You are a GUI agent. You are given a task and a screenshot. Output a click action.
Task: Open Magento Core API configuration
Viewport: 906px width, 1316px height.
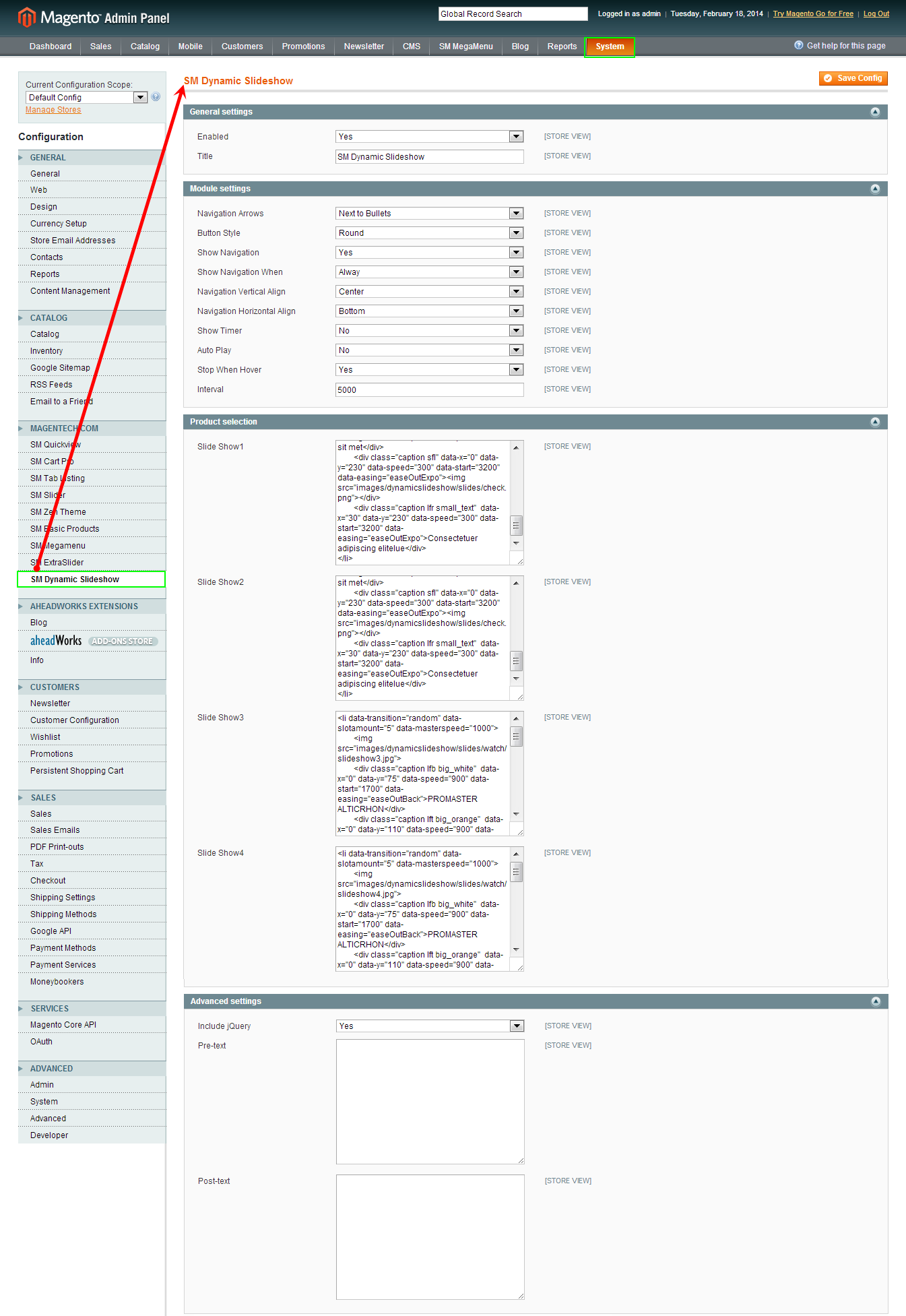(x=63, y=1025)
